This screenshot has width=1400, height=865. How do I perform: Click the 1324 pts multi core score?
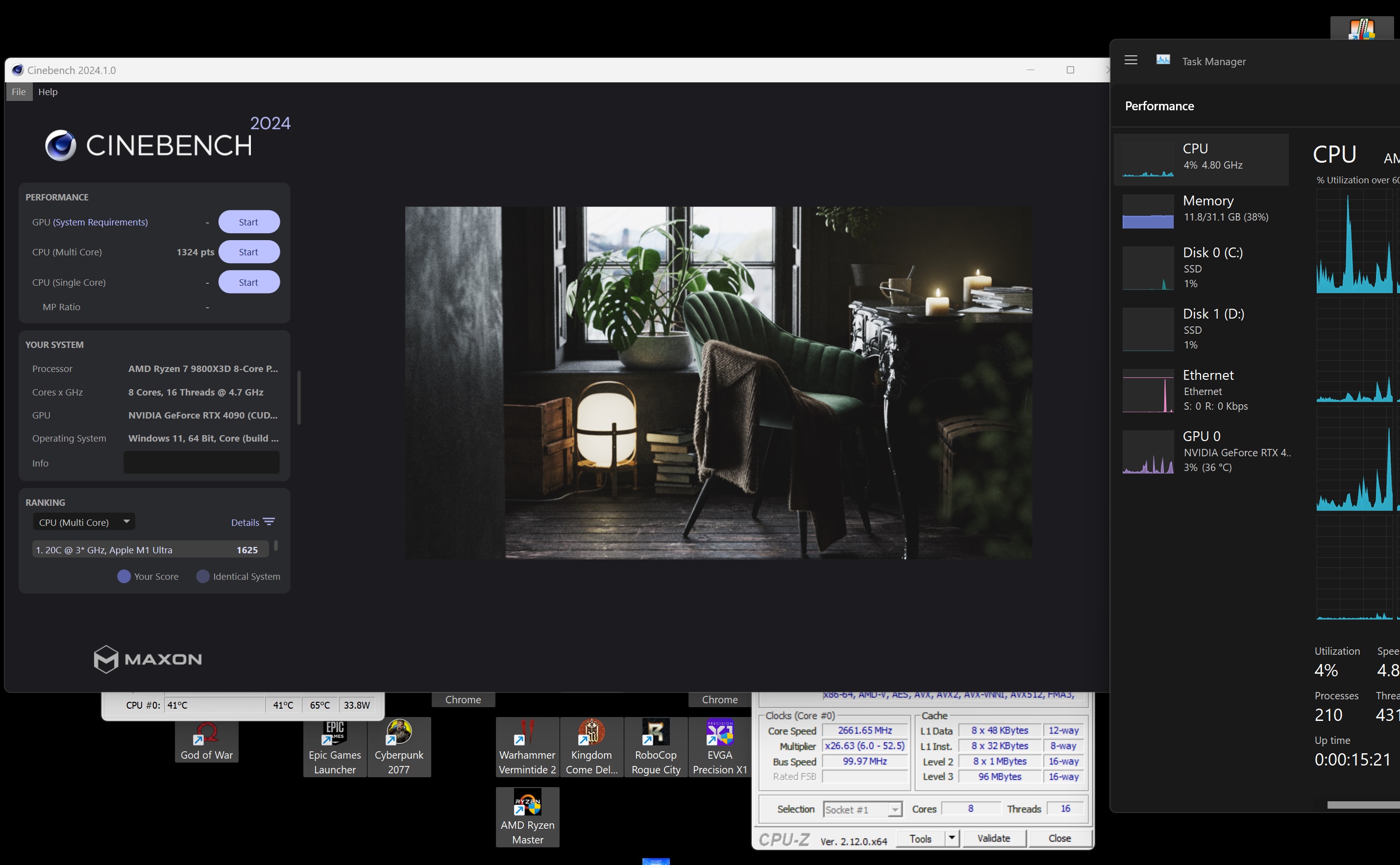click(195, 252)
